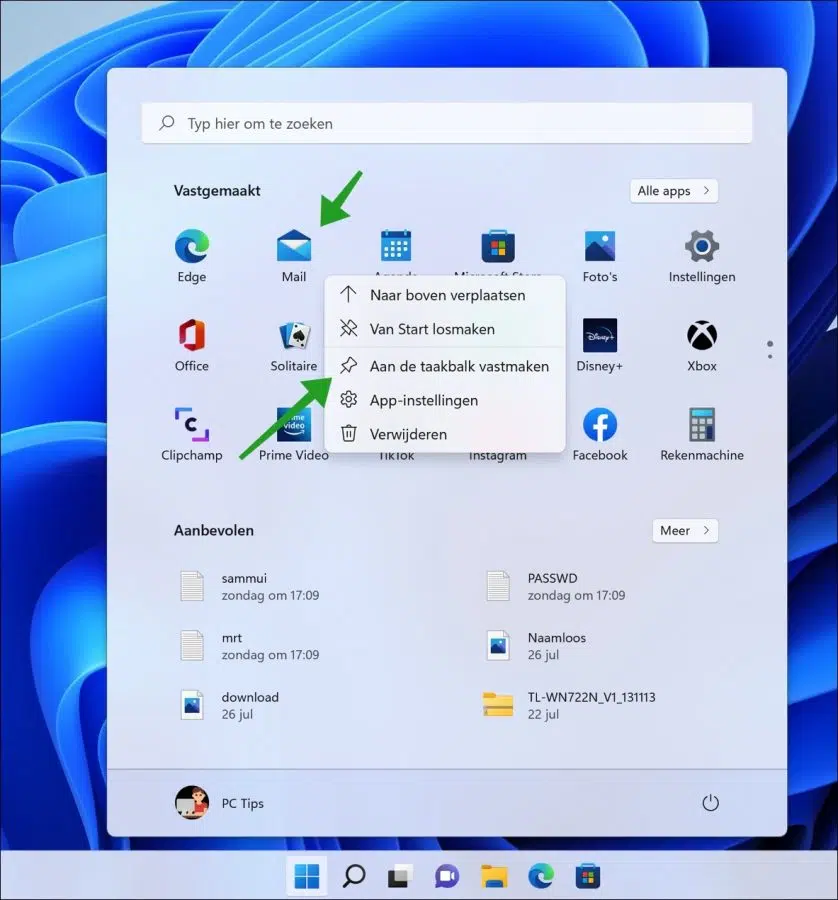Select Verwijderen in the context menu
Viewport: 838px width, 900px height.
(445, 434)
